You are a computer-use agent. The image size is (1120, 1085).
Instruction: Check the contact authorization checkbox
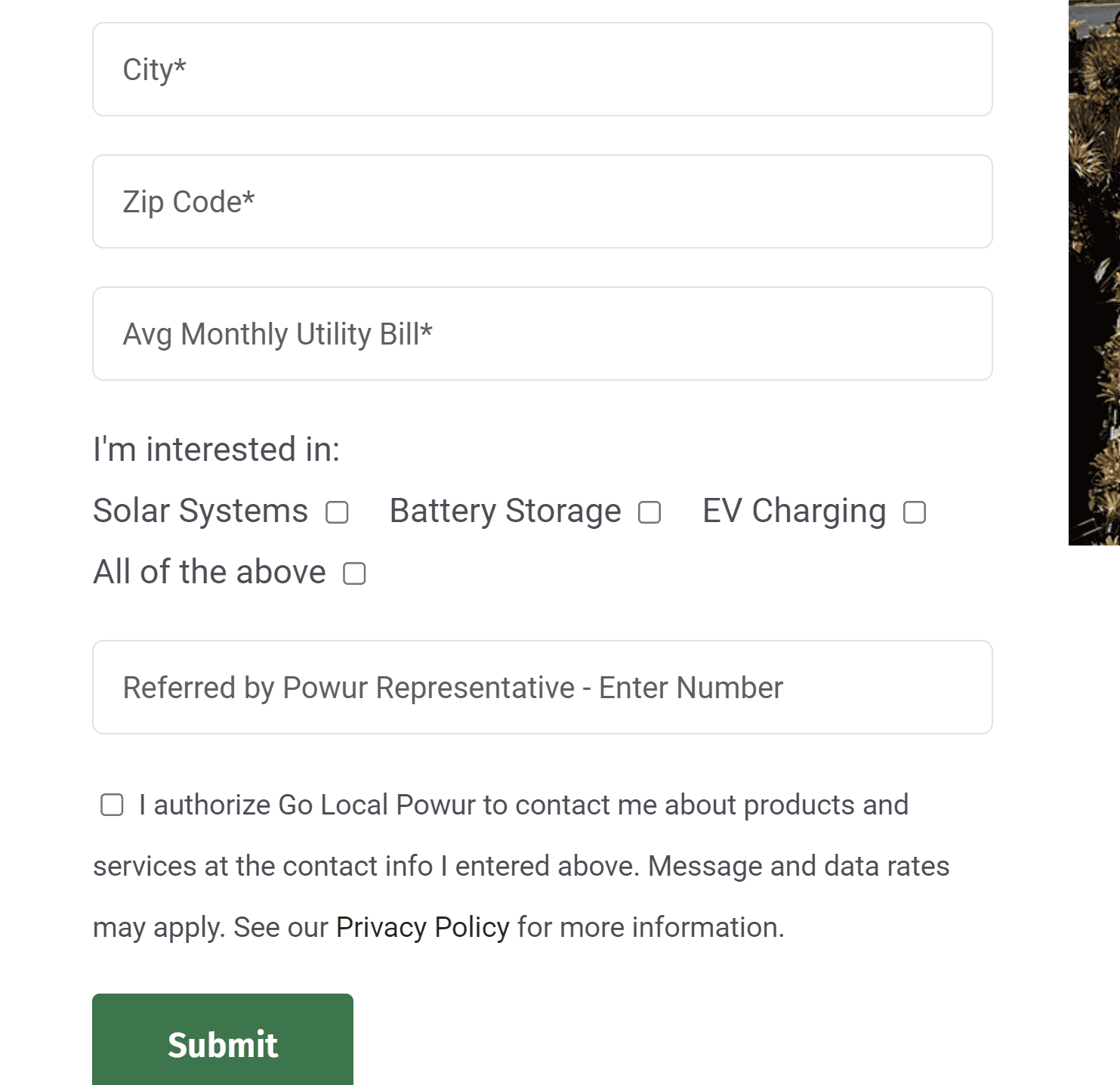coord(112,805)
